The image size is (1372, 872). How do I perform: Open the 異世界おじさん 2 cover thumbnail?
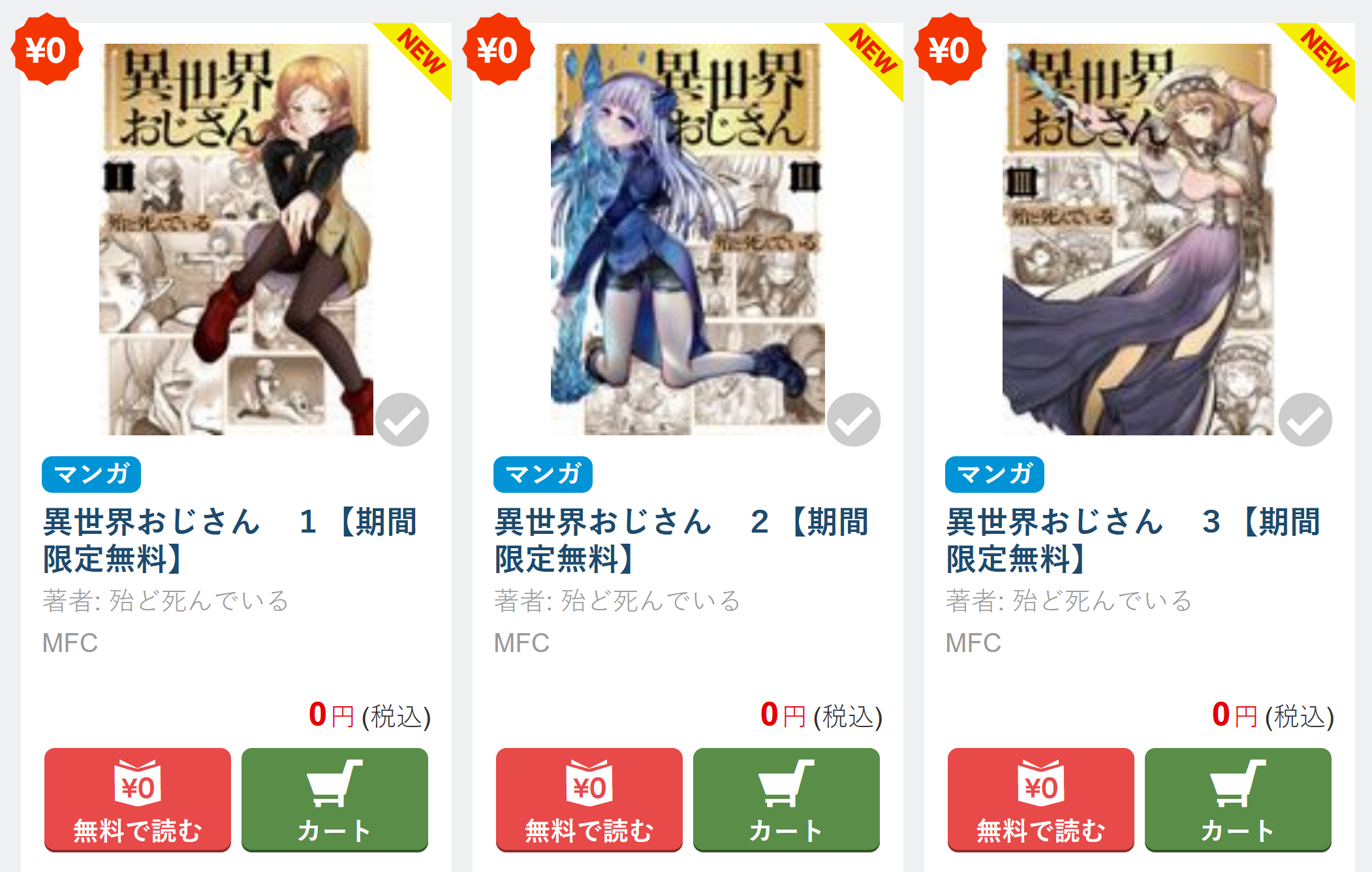[688, 239]
